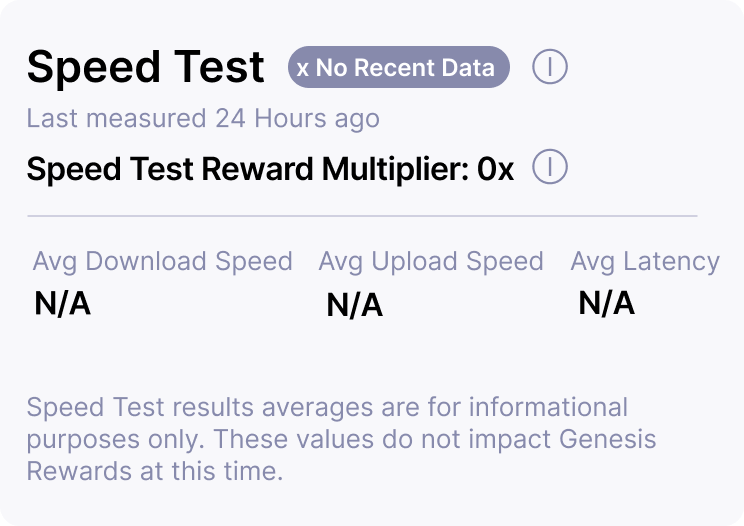Click N/A value under Avg Download Speed

(x=63, y=304)
